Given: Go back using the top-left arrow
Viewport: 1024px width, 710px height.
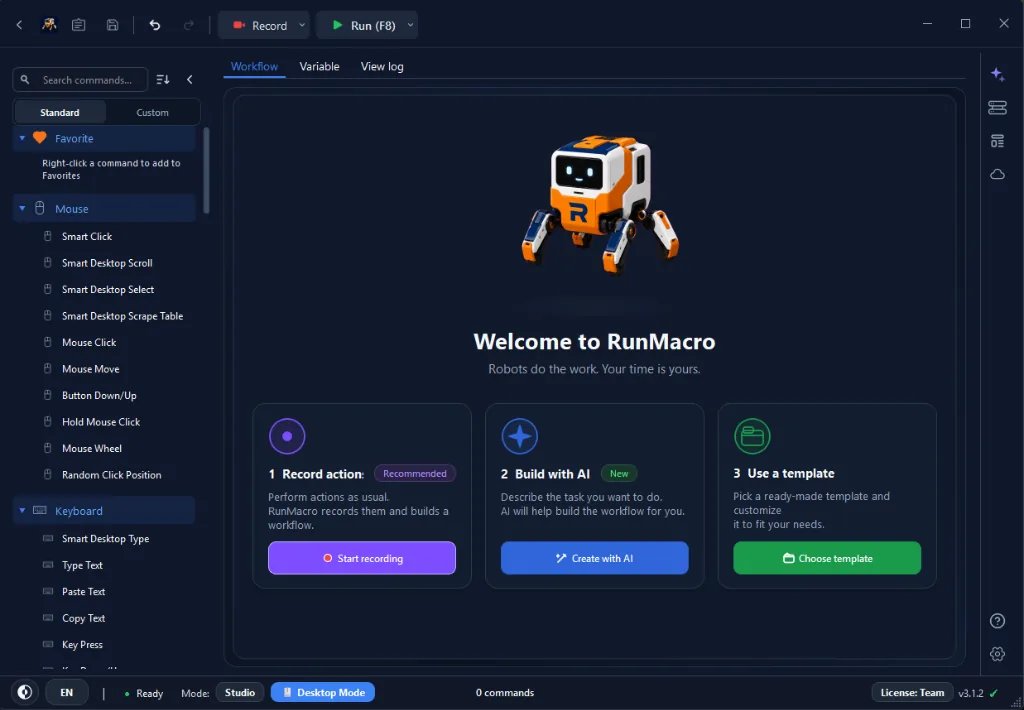Looking at the screenshot, I should pyautogui.click(x=20, y=25).
